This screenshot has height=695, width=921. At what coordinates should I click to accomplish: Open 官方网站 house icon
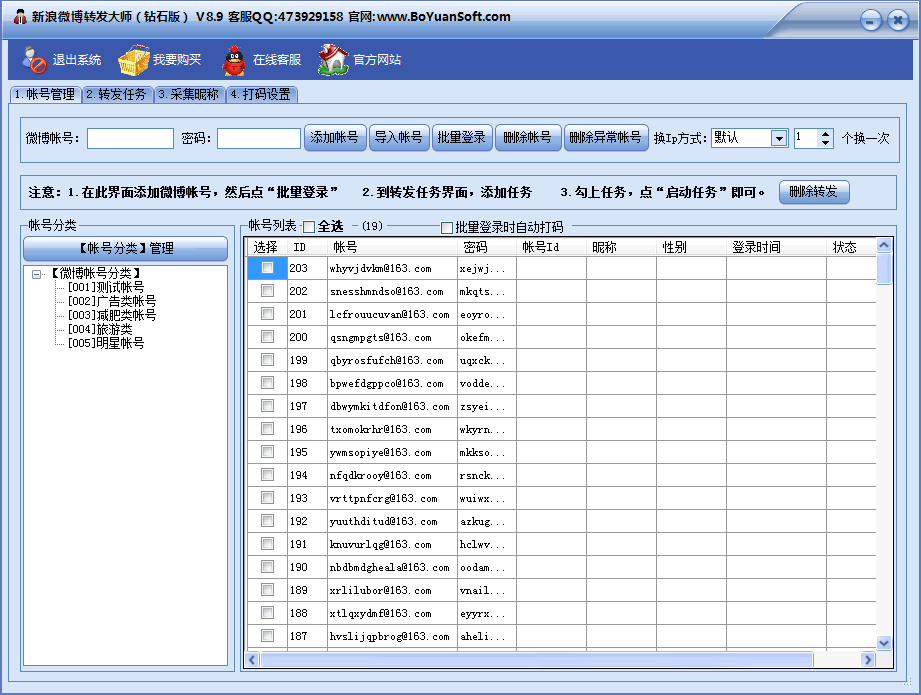[333, 60]
